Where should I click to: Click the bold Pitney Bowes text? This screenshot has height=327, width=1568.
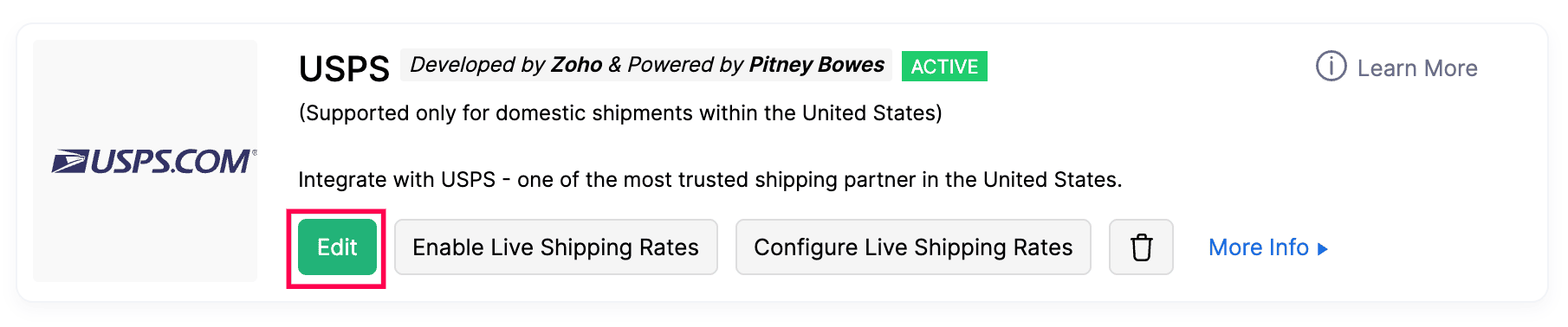[x=816, y=65]
